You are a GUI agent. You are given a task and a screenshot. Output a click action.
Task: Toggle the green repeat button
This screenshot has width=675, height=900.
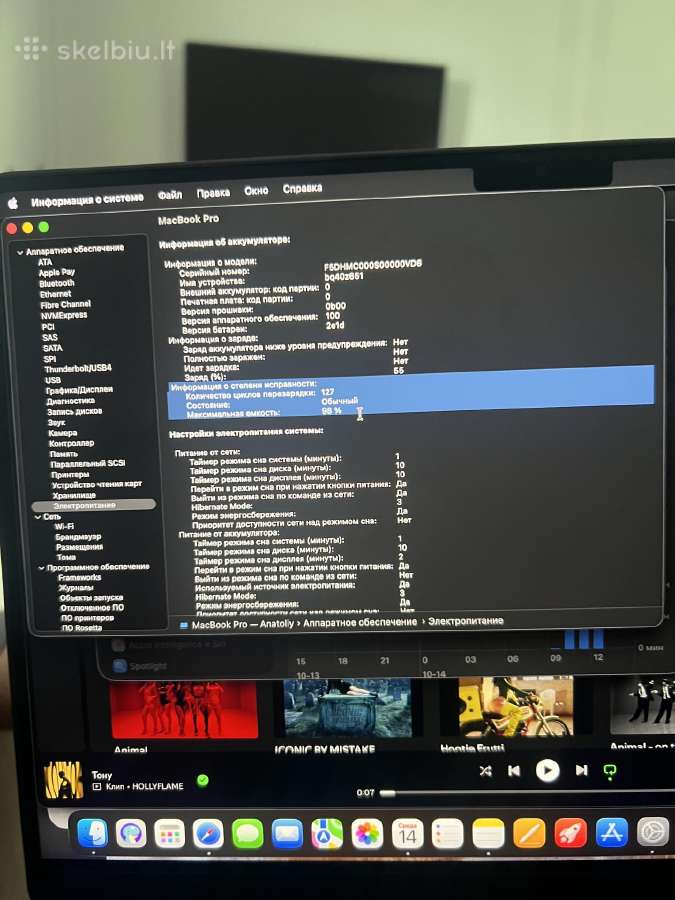610,772
